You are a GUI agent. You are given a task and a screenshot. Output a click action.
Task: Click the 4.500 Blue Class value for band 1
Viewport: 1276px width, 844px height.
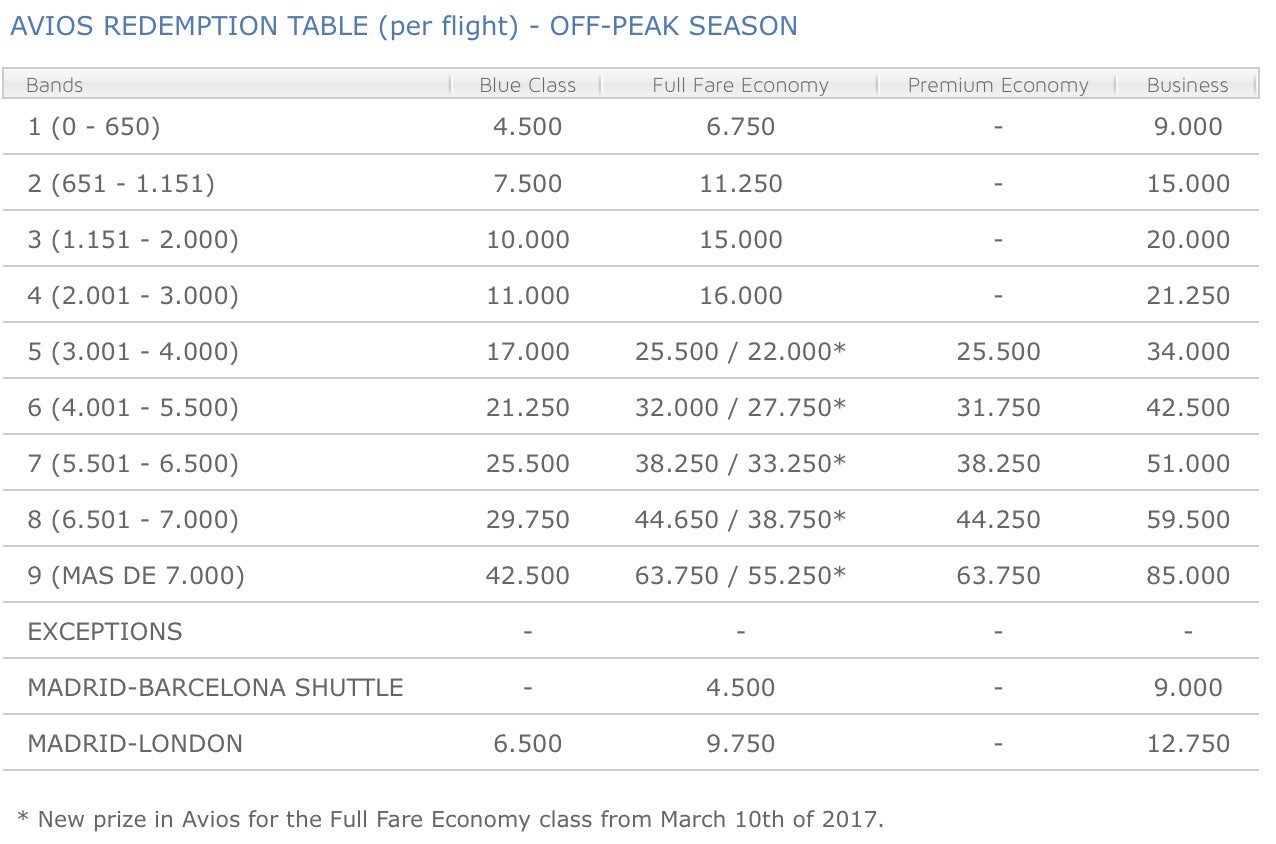pyautogui.click(x=527, y=127)
